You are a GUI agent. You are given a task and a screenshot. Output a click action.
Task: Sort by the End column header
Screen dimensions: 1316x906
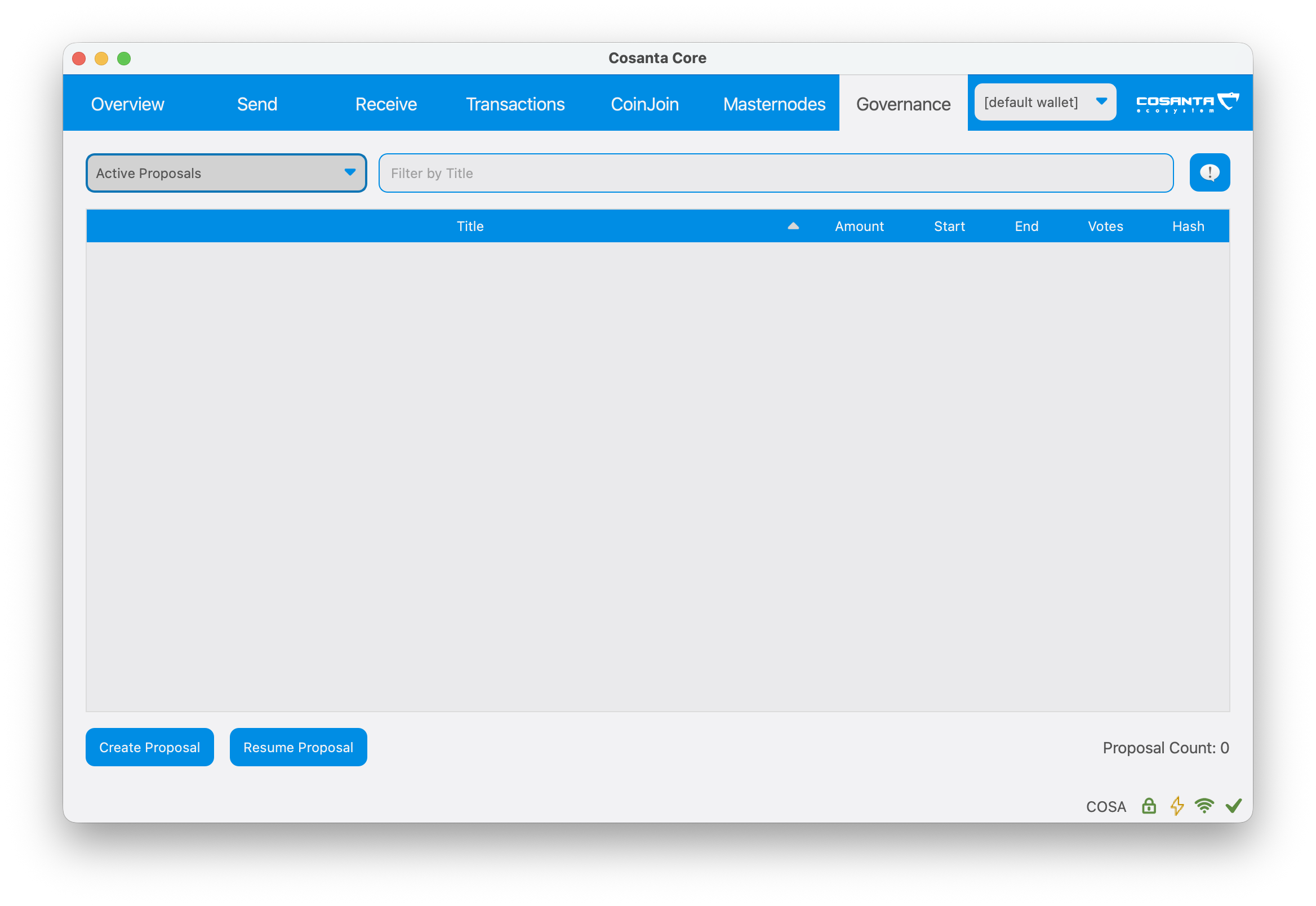[x=1026, y=226]
